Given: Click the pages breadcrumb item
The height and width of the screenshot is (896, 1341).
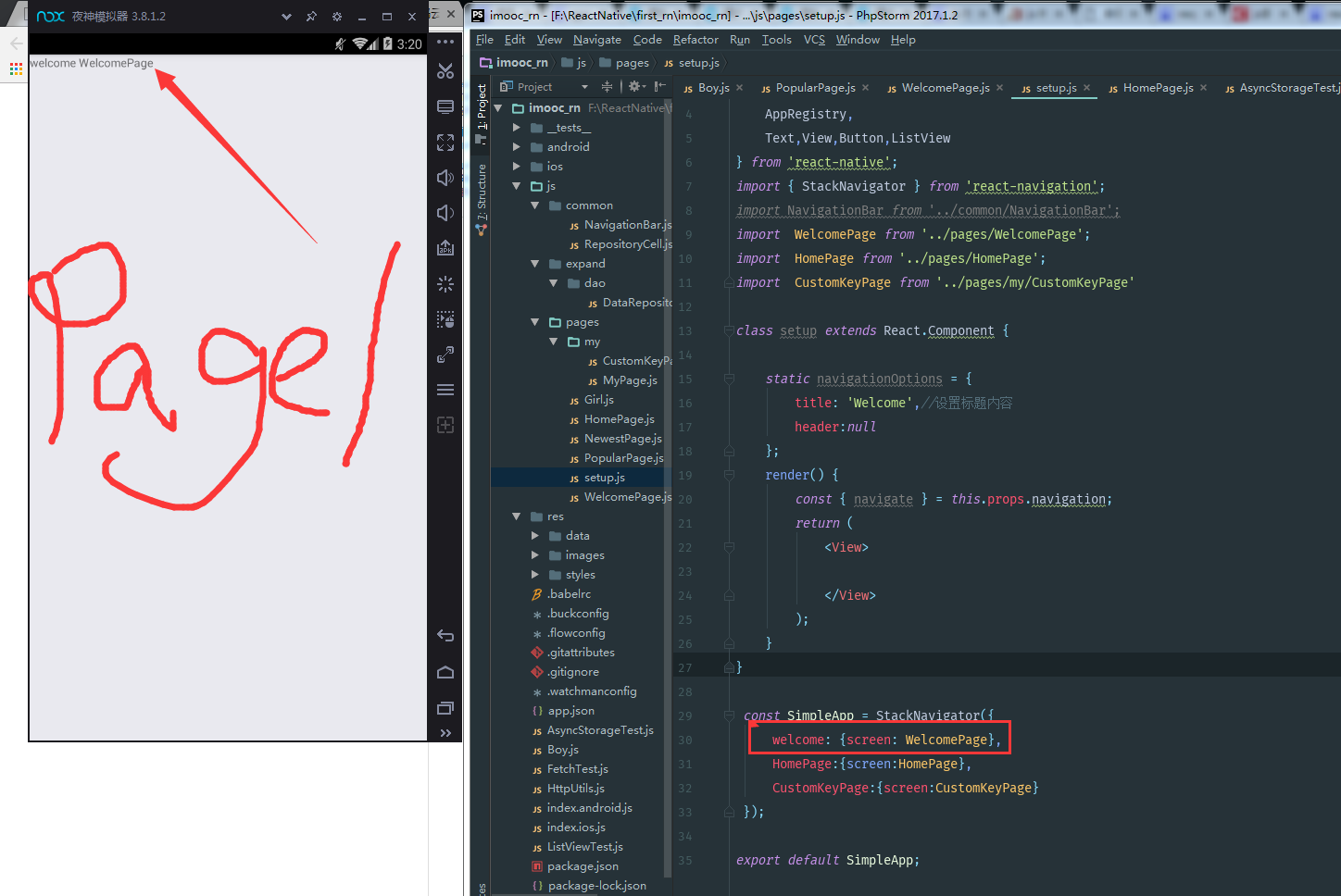Looking at the screenshot, I should [624, 63].
